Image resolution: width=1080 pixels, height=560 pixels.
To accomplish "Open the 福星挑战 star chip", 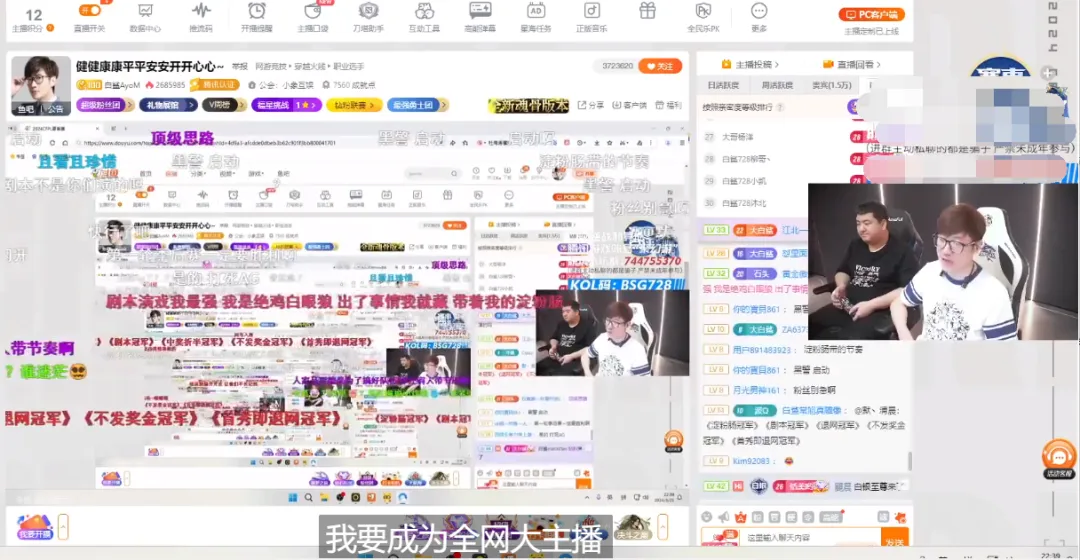I will tap(286, 105).
